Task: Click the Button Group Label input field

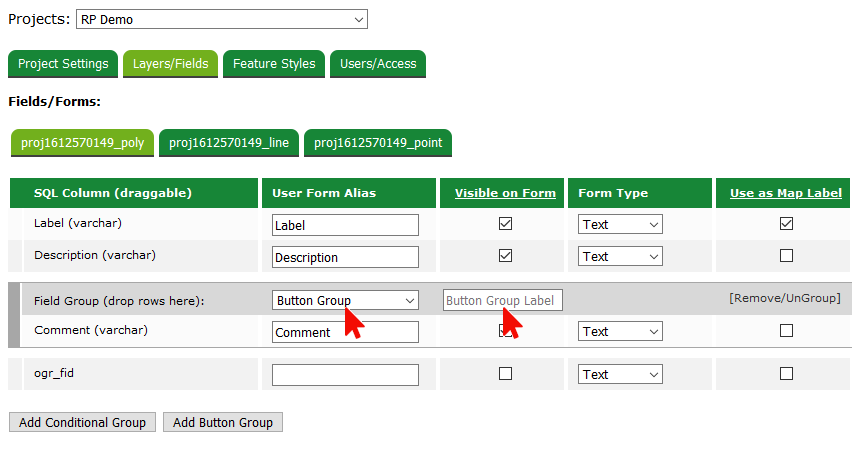Action: 503,300
